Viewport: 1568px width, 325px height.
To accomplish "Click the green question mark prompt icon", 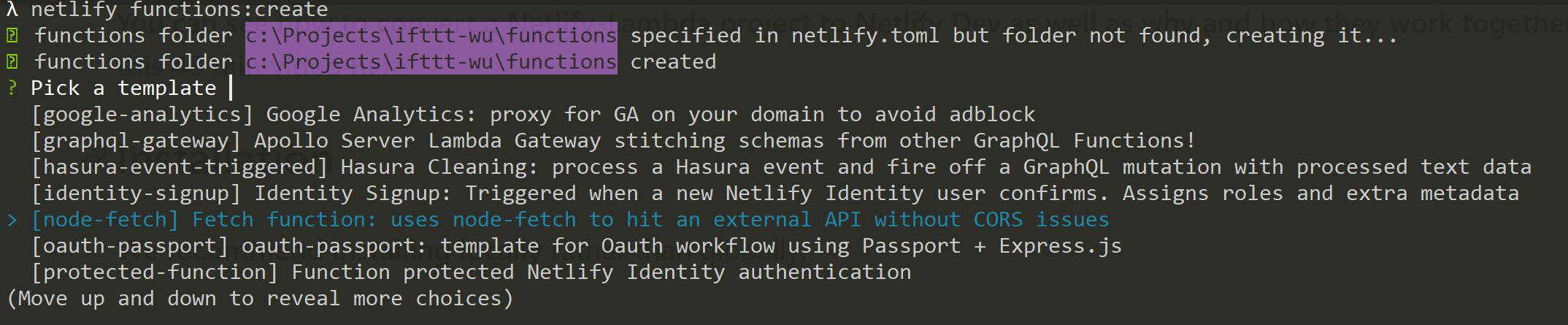I will pyautogui.click(x=12, y=88).
